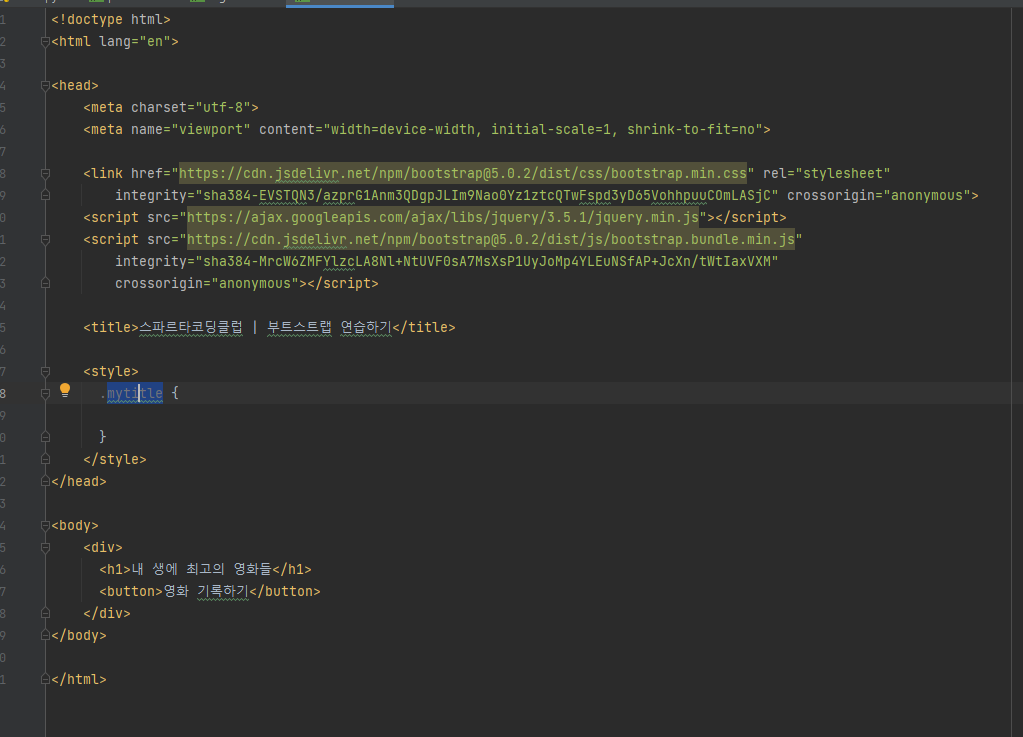Click the opening body tag text
Screen dimensions: 1023x737
[x=75, y=525]
